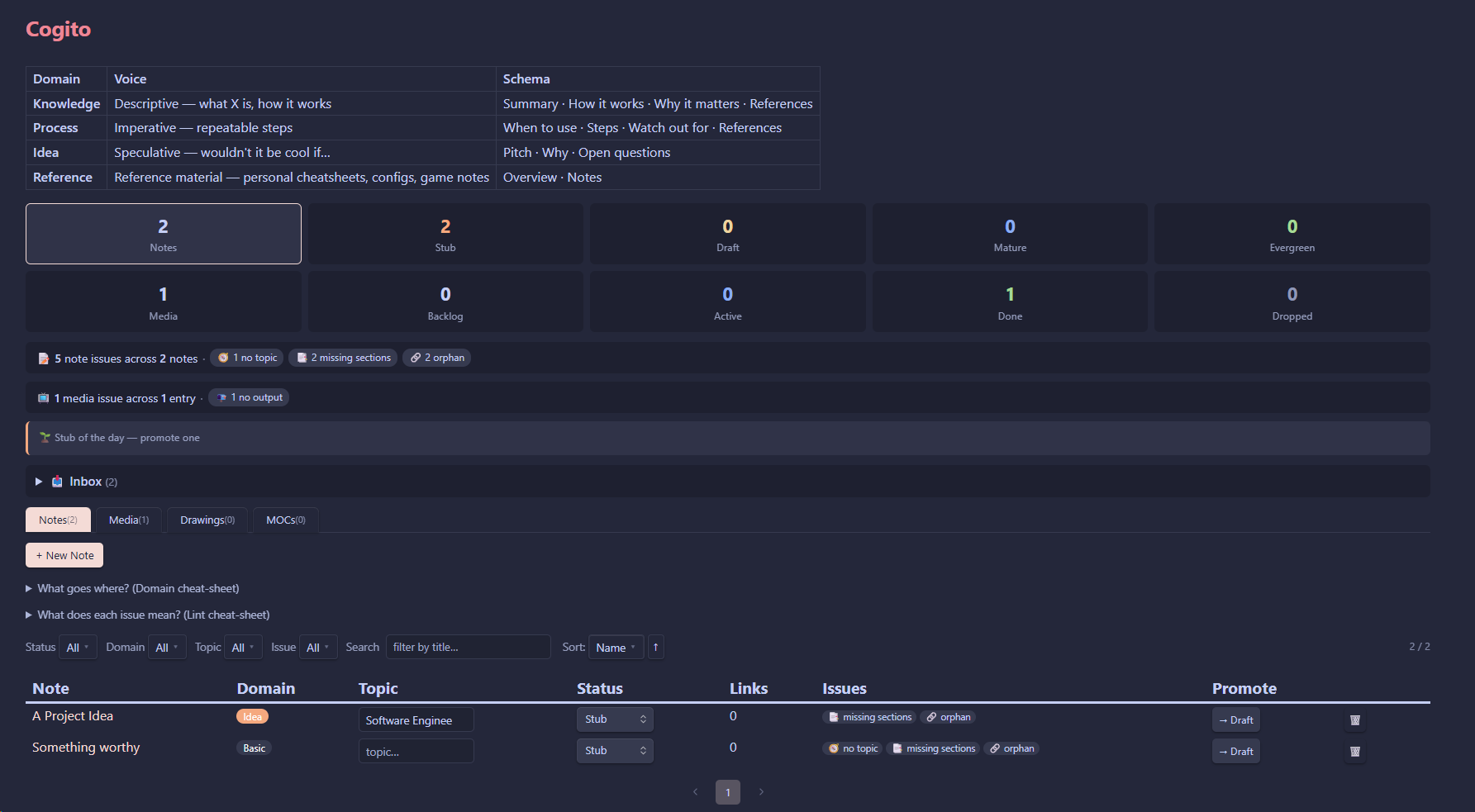Open the Topic filter dropdown
Viewport: 1475px width, 812px height.
click(243, 647)
